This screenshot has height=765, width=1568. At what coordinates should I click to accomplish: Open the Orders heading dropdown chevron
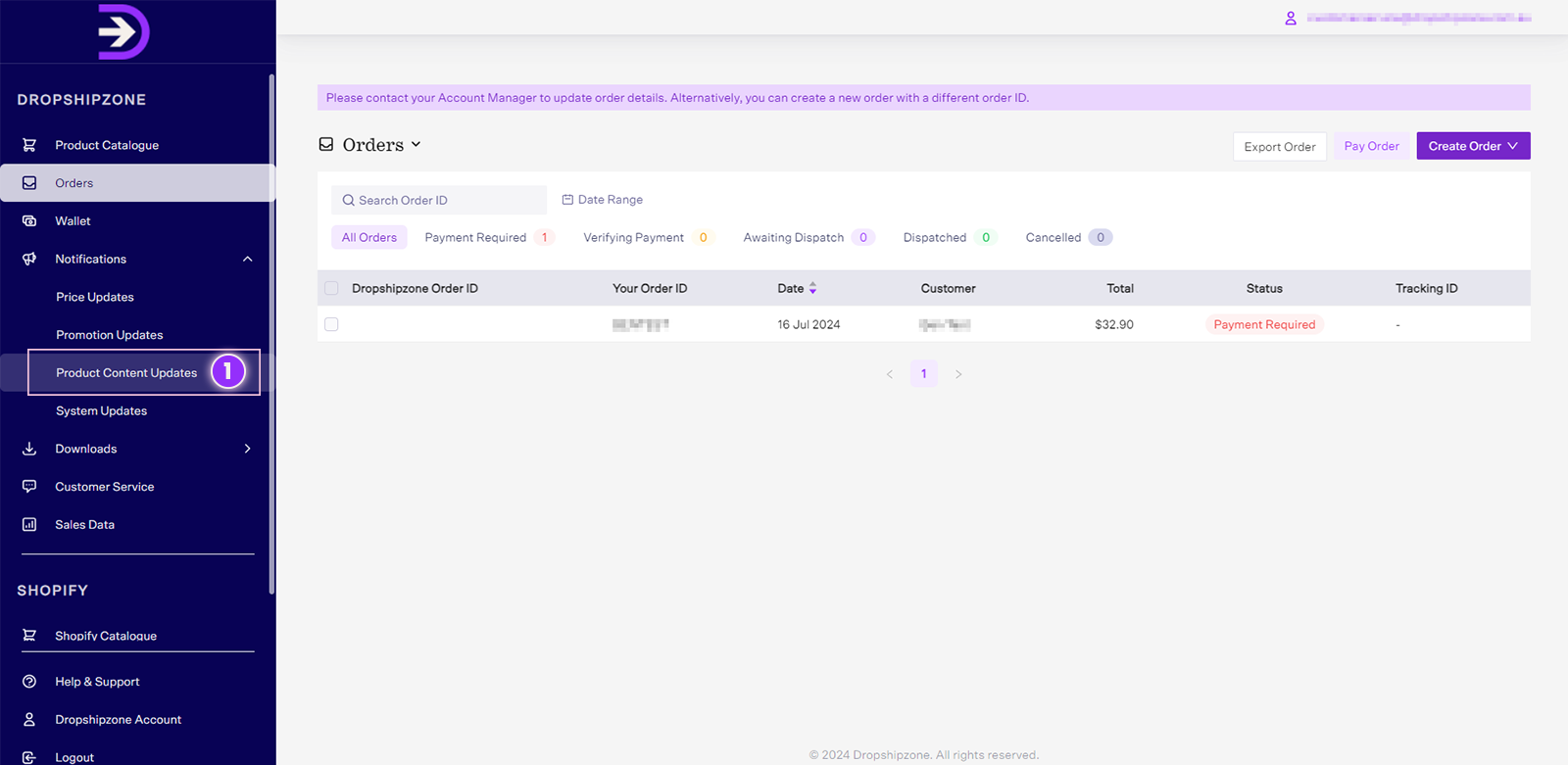(x=416, y=144)
